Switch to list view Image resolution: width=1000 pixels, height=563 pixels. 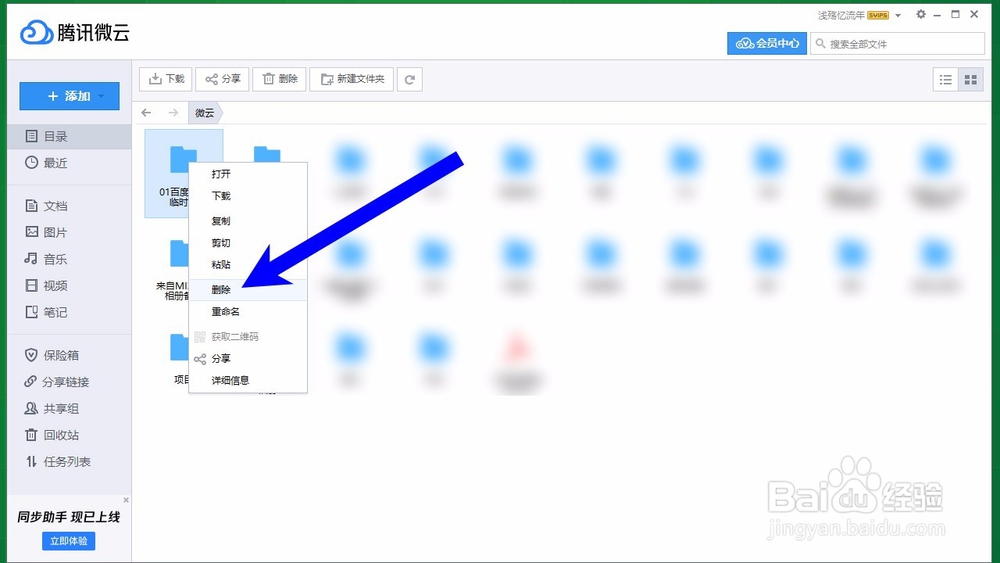point(945,80)
